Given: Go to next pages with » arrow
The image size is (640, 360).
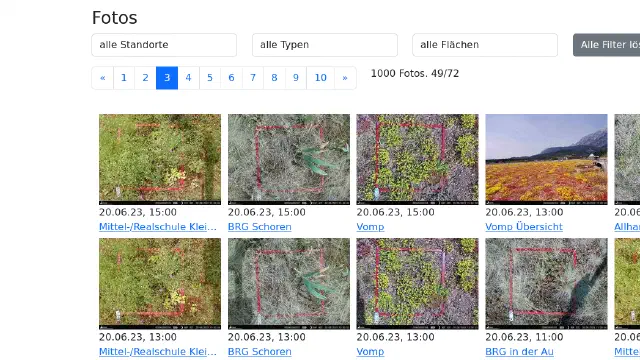Looking at the screenshot, I should [345, 78].
